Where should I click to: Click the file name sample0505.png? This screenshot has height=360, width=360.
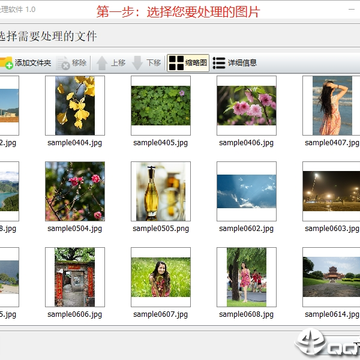click(161, 229)
